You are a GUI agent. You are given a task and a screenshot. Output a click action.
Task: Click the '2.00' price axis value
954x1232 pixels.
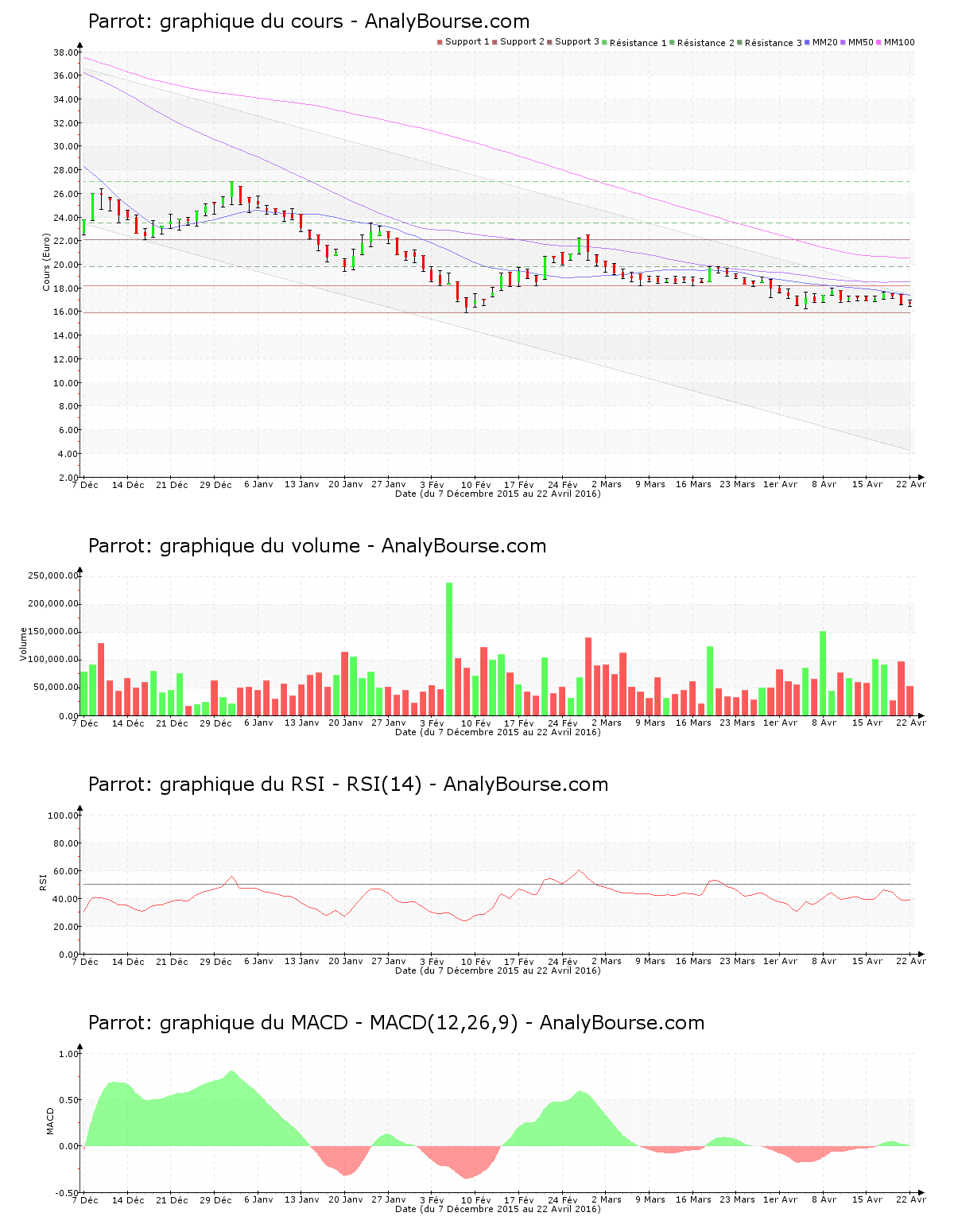(x=68, y=477)
